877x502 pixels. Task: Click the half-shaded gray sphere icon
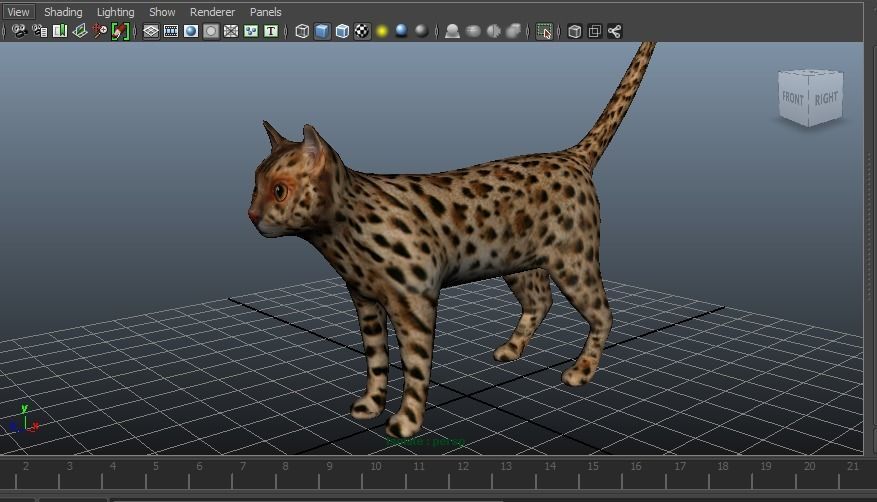(x=493, y=31)
